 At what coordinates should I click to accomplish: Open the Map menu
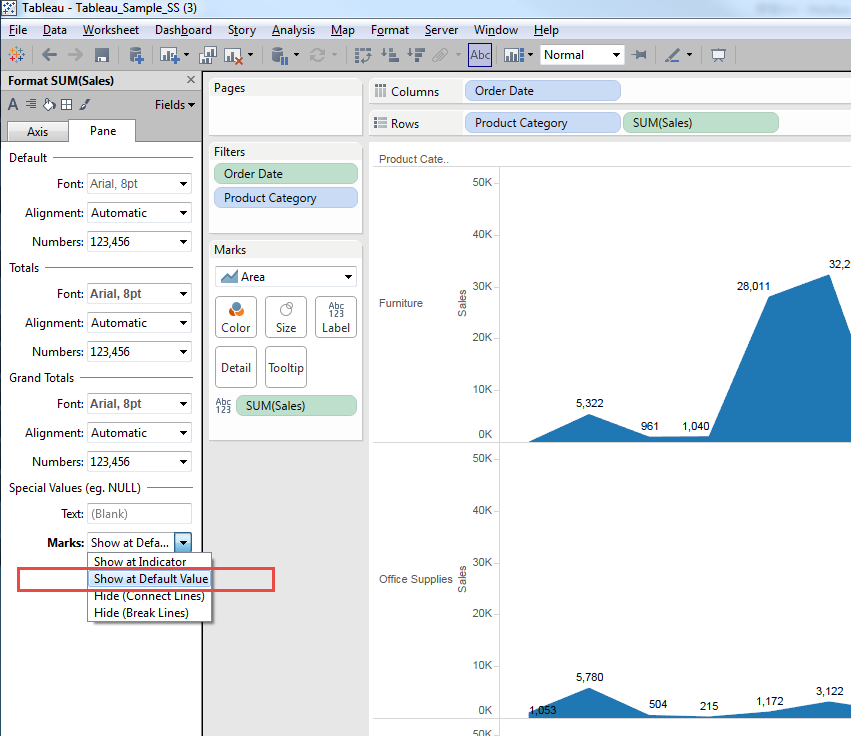click(x=342, y=30)
